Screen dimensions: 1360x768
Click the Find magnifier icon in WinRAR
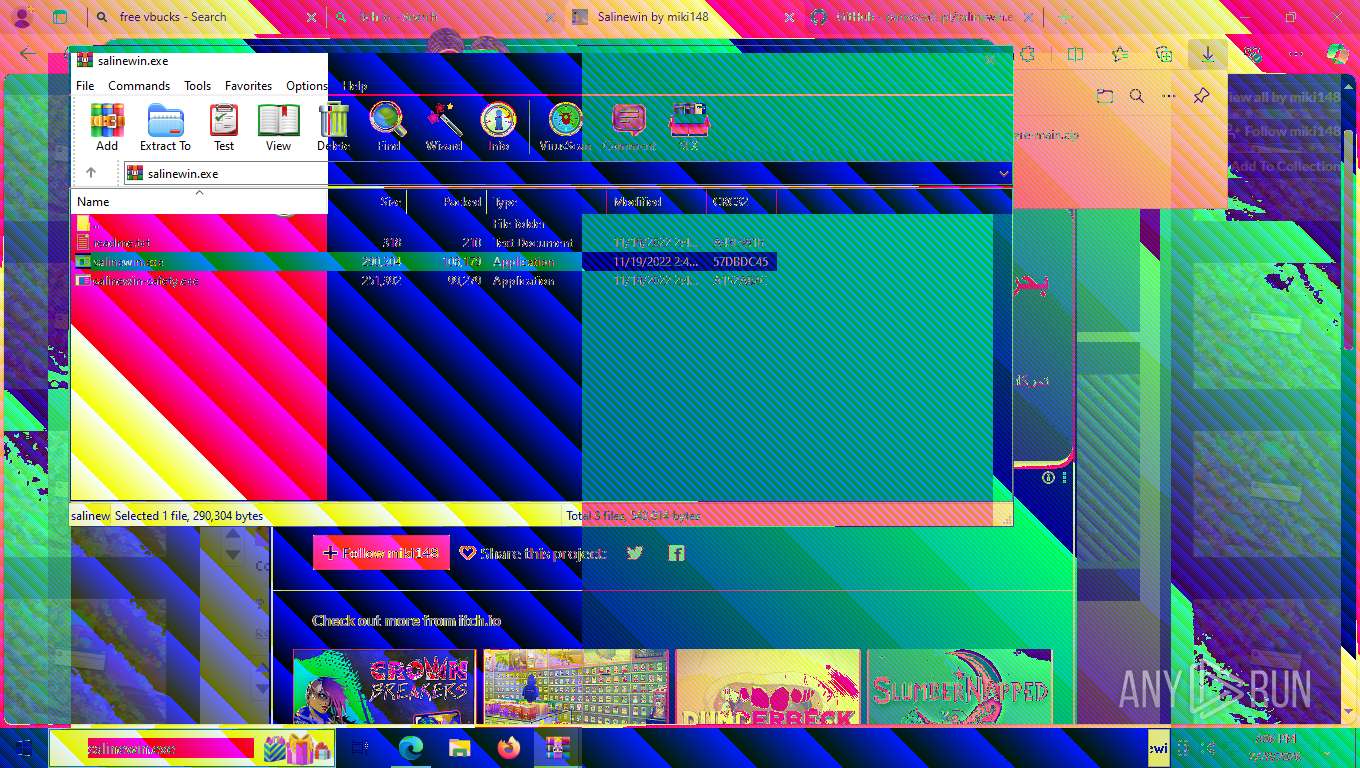(x=388, y=127)
